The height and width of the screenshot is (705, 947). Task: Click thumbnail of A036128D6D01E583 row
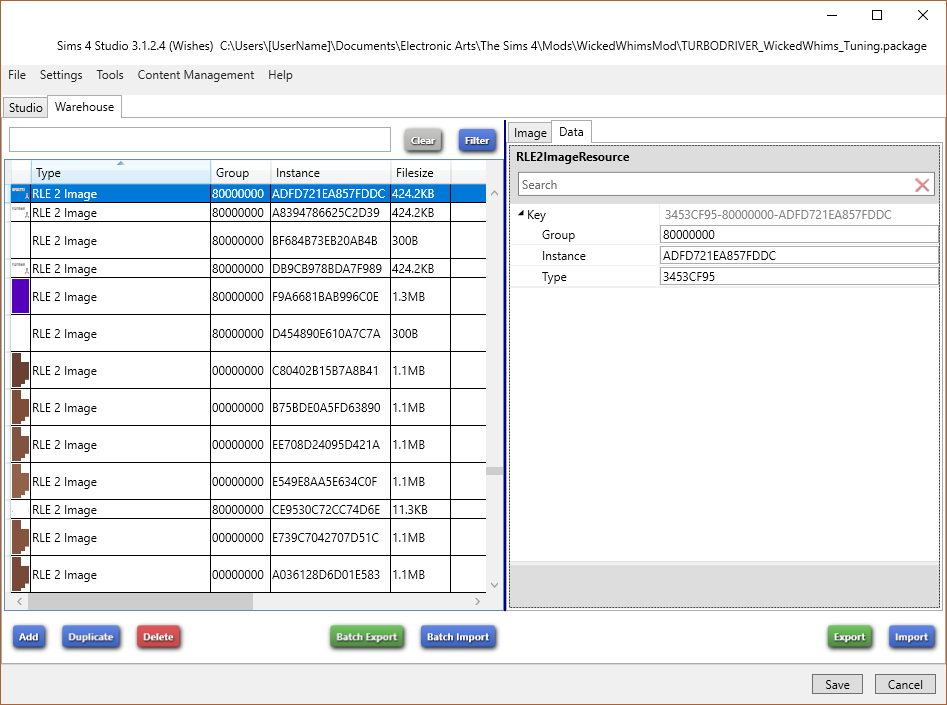(21, 574)
